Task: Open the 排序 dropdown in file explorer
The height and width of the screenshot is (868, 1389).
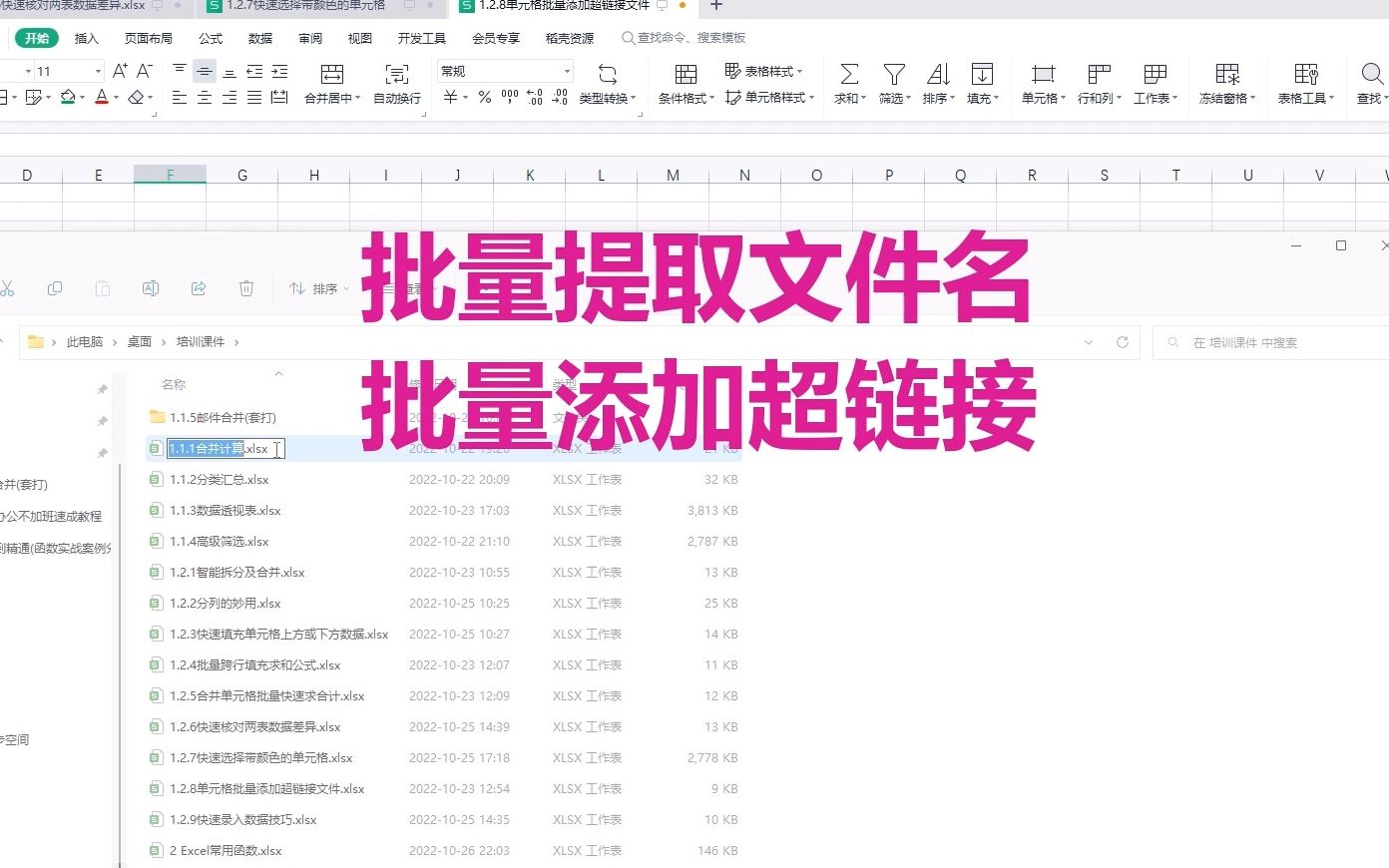Action: click(x=329, y=288)
